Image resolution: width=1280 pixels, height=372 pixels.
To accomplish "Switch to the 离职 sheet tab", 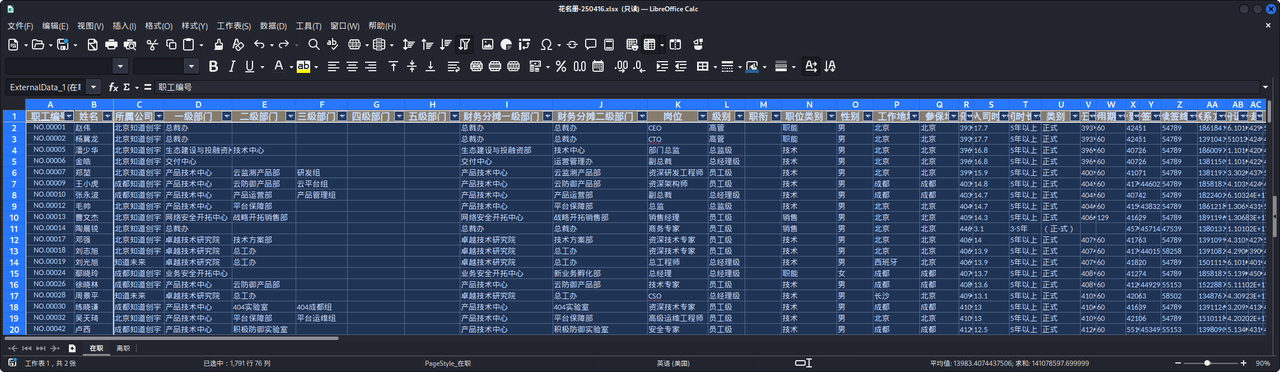I will click(x=124, y=347).
